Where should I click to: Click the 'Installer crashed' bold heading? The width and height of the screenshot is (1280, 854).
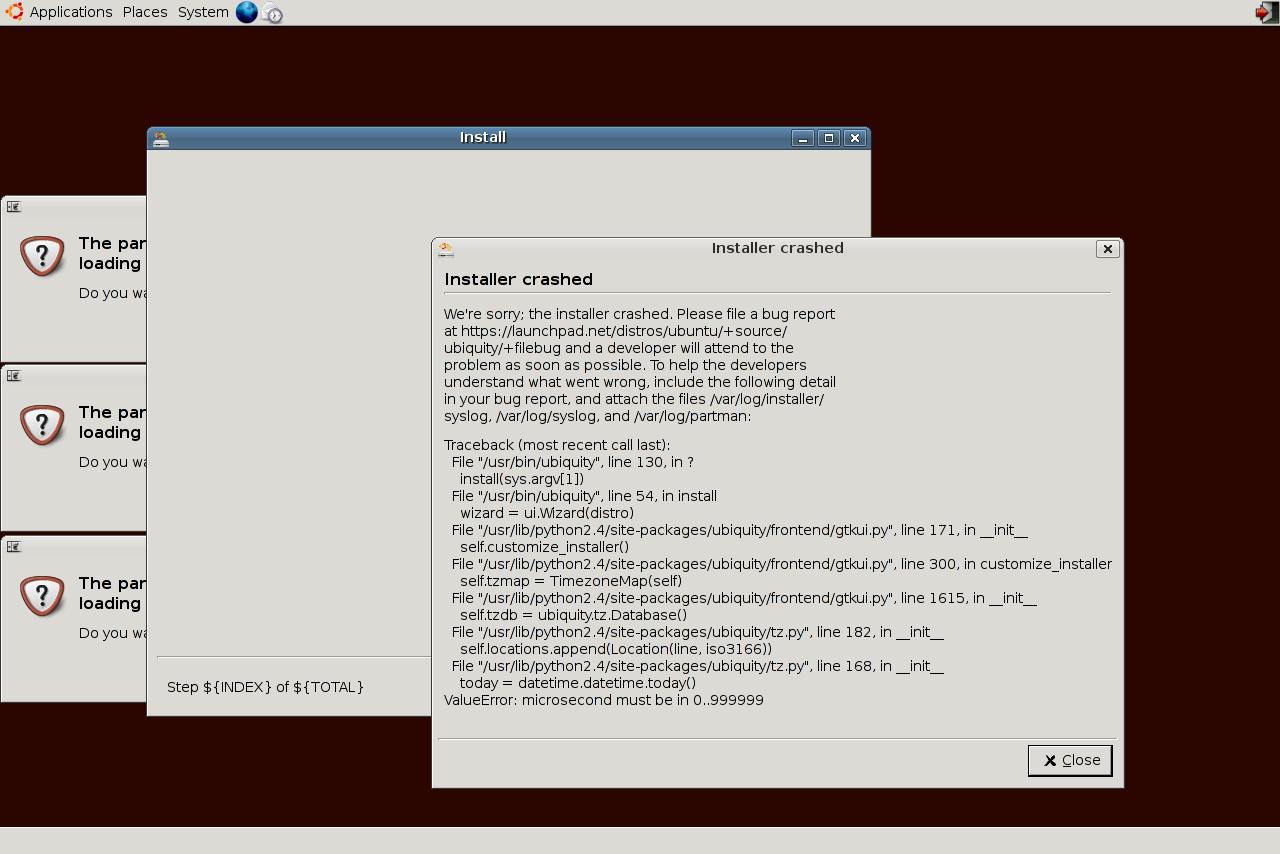pos(518,280)
